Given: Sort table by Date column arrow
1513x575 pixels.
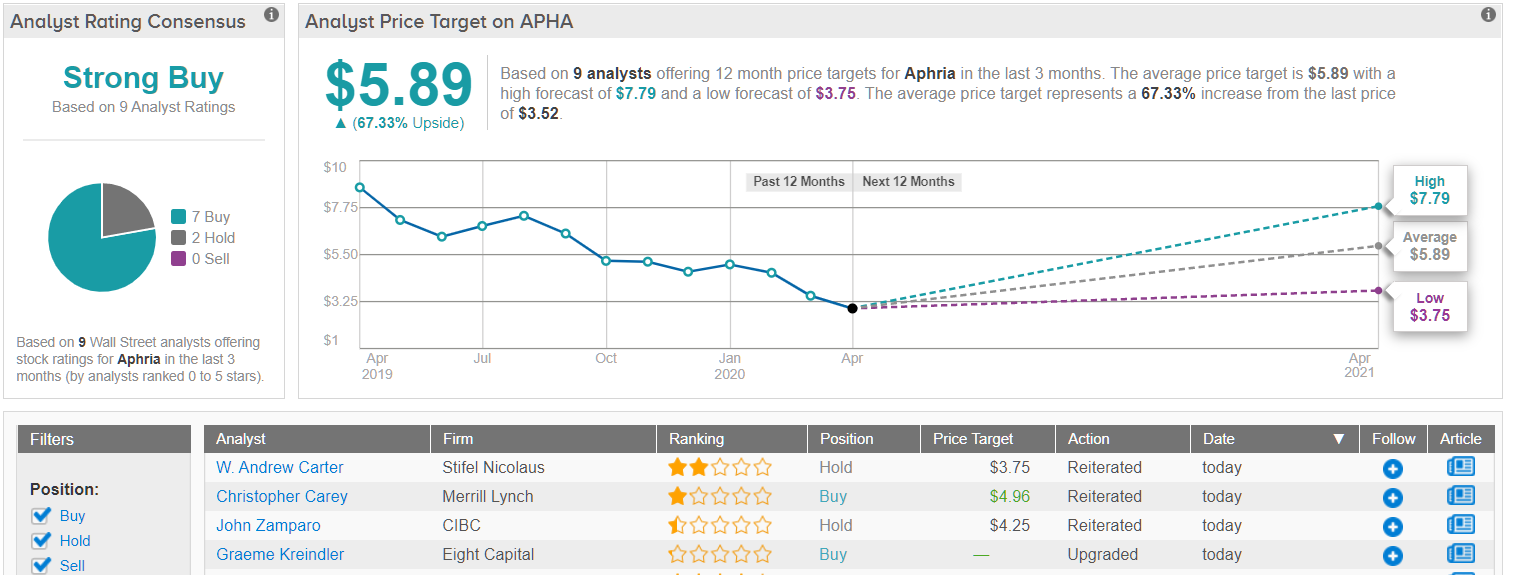Looking at the screenshot, I should [1338, 439].
